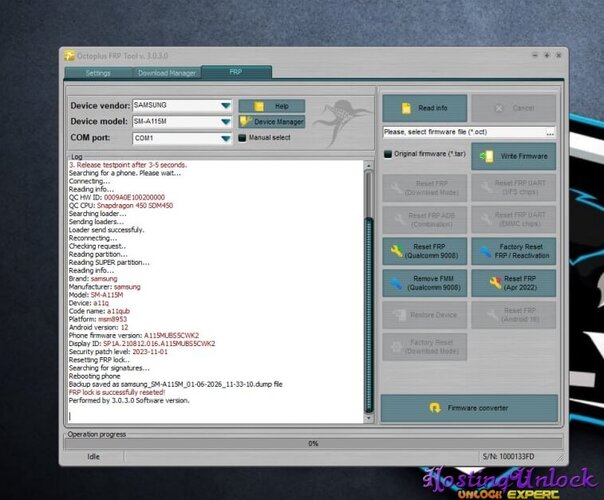The width and height of the screenshot is (604, 500).
Task: Click the log scrollbar down arrow
Action: (x=369, y=418)
